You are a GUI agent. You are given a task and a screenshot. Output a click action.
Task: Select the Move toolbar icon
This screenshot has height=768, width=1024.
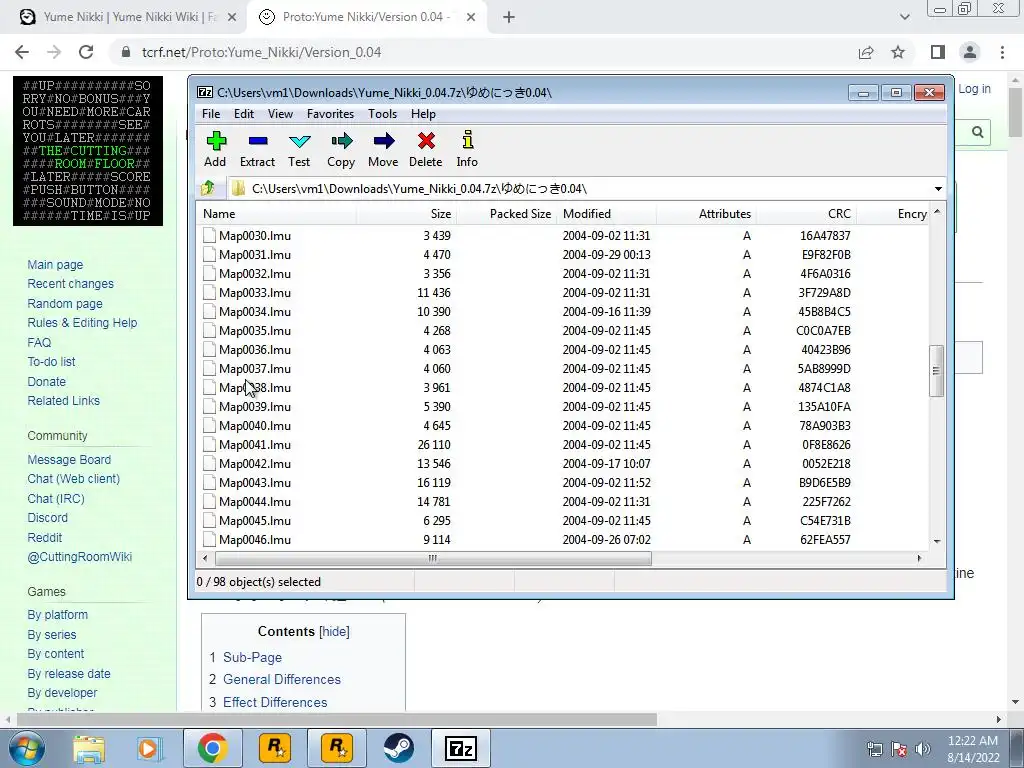pos(383,150)
